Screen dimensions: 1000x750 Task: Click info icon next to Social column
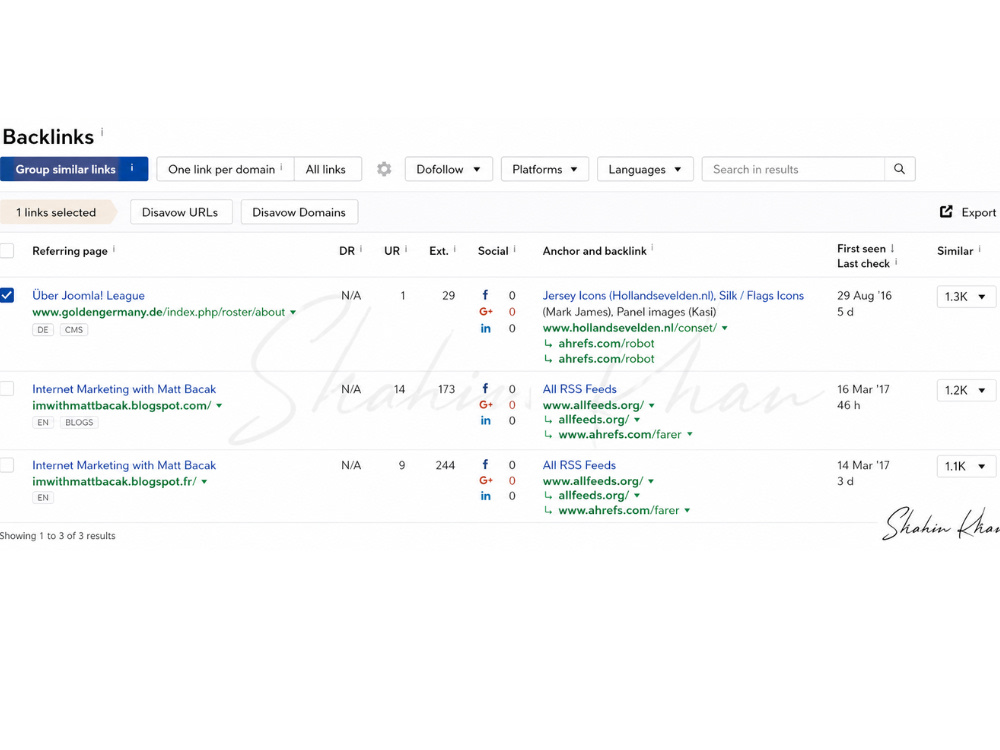pyautogui.click(x=515, y=249)
